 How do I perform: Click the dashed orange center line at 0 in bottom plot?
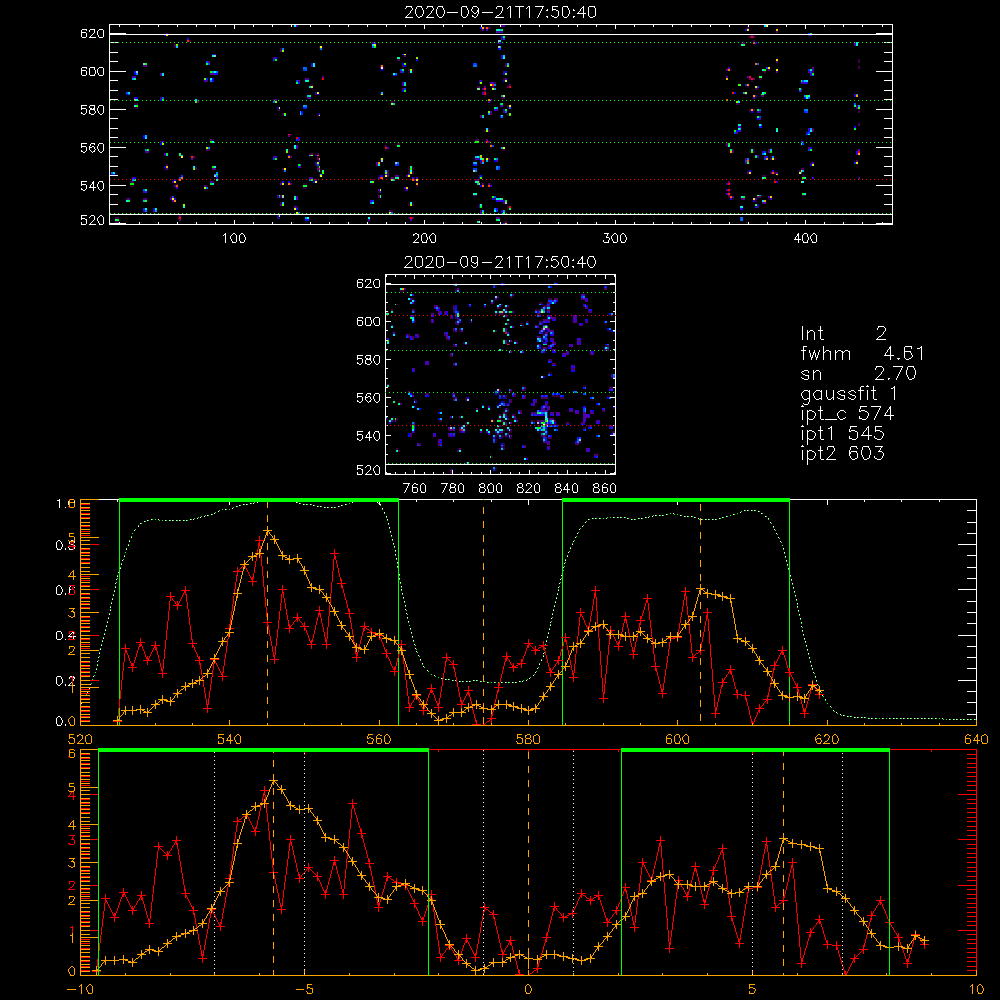point(528,862)
